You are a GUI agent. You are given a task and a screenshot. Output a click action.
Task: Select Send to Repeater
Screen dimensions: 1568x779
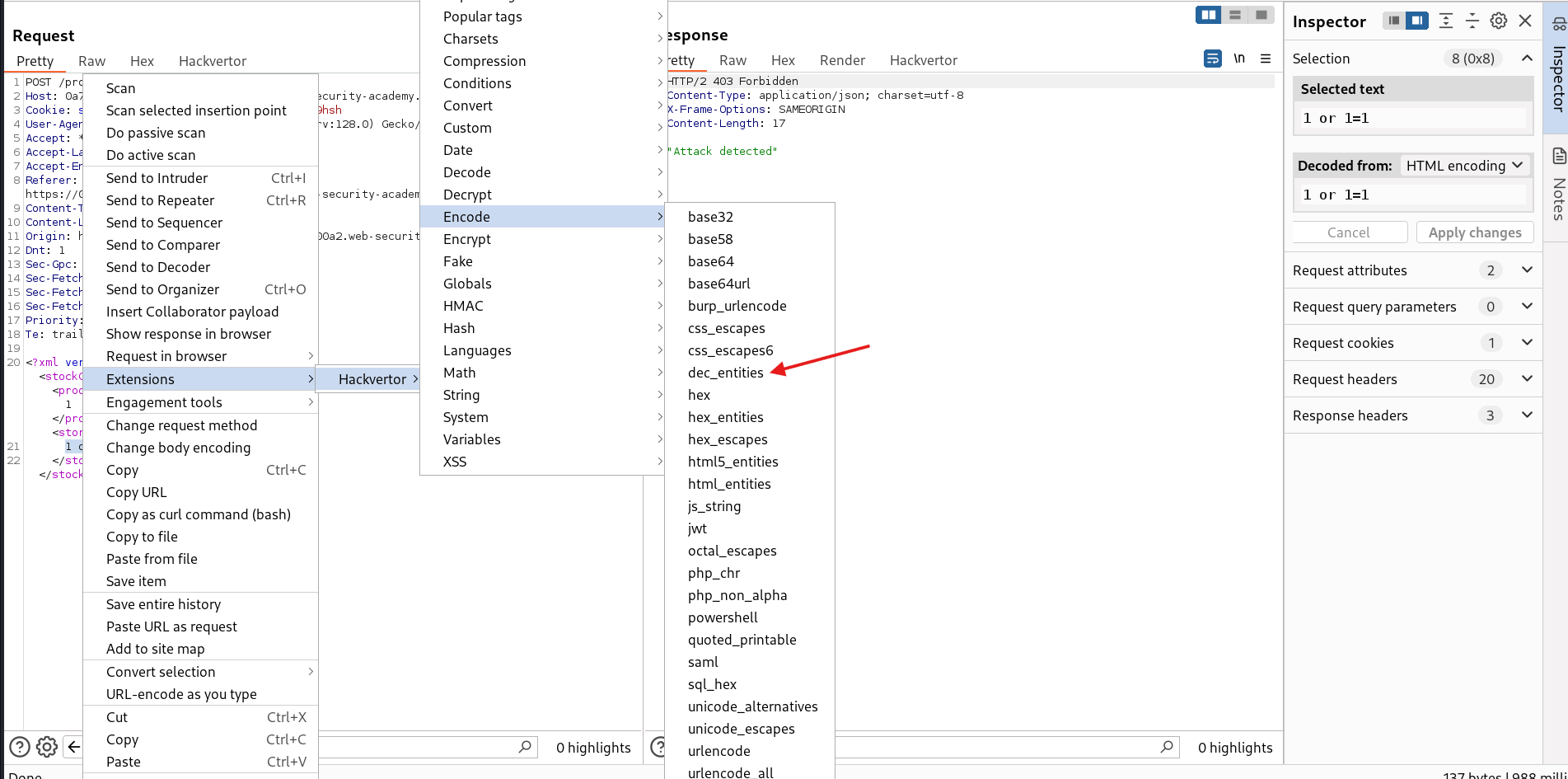[200, 200]
